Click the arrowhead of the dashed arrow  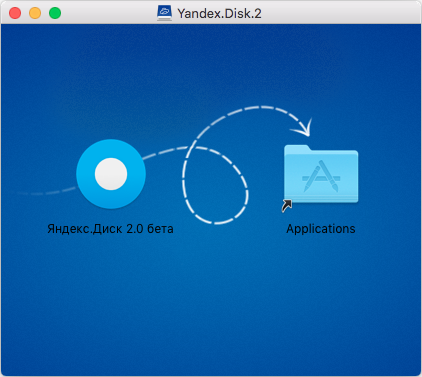point(303,128)
